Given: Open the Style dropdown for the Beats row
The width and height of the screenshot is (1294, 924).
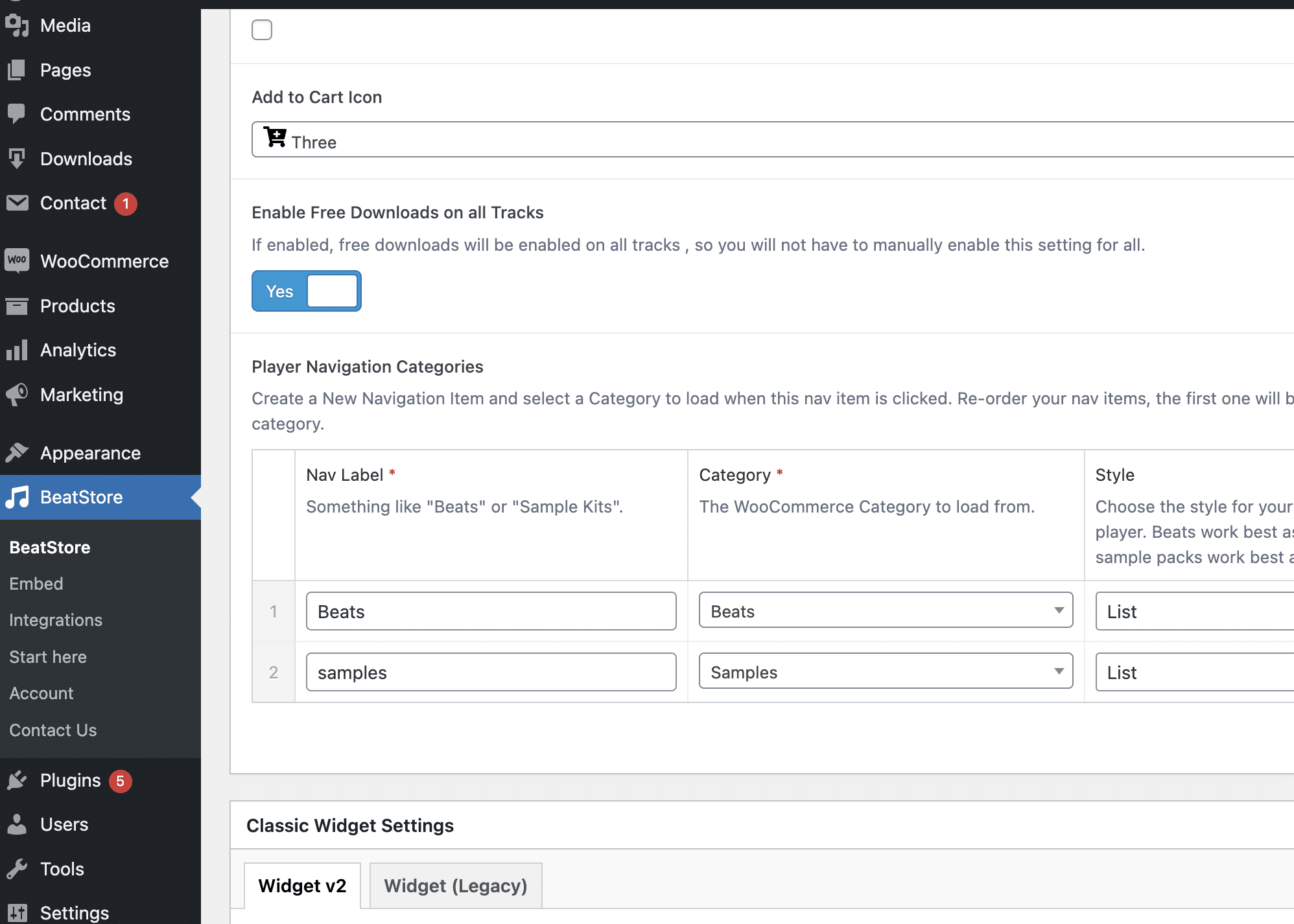Looking at the screenshot, I should (1195, 611).
